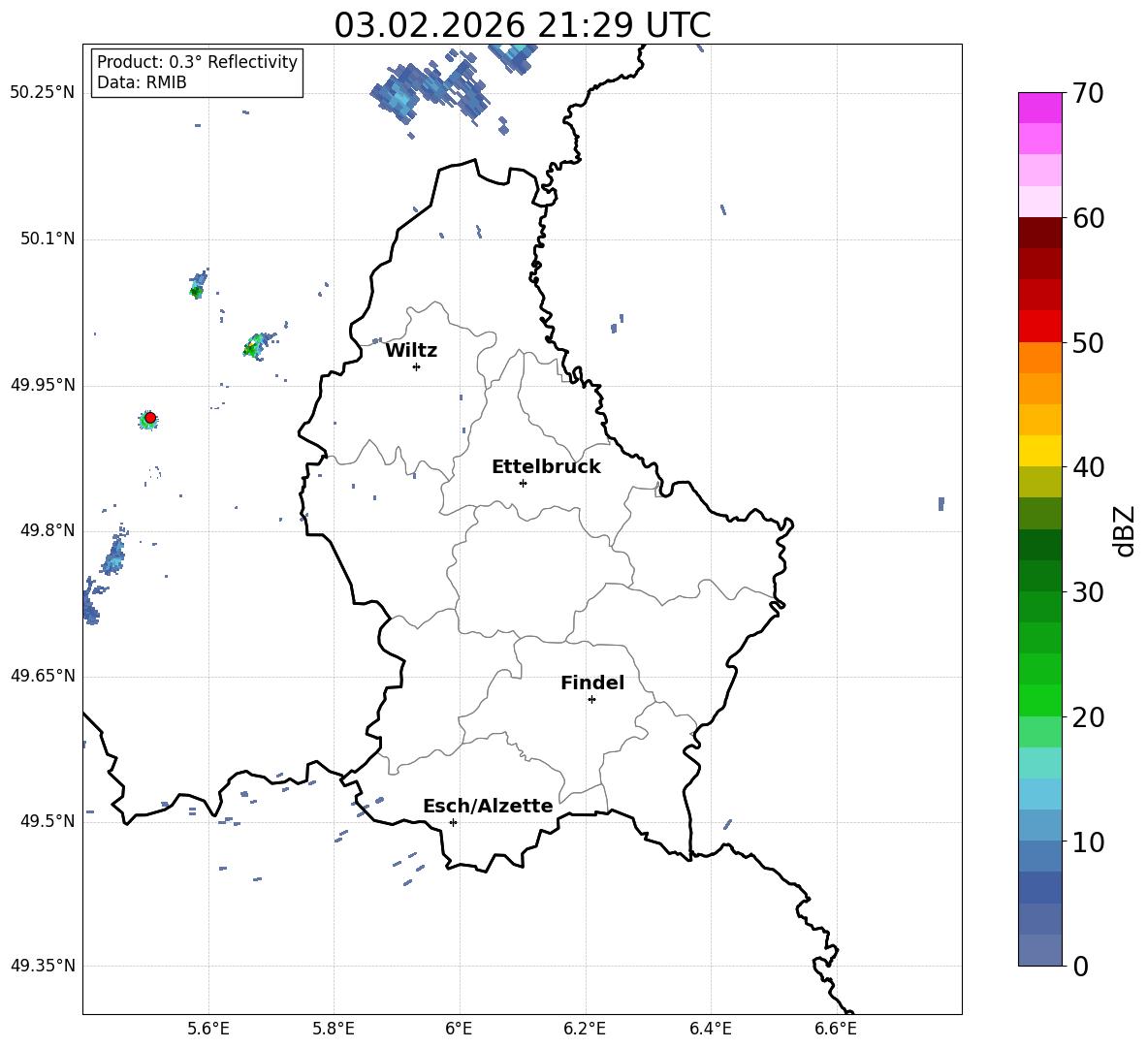Click the 5.8°E longitude label
This screenshot has height=1048, width=1148.
point(334,1029)
